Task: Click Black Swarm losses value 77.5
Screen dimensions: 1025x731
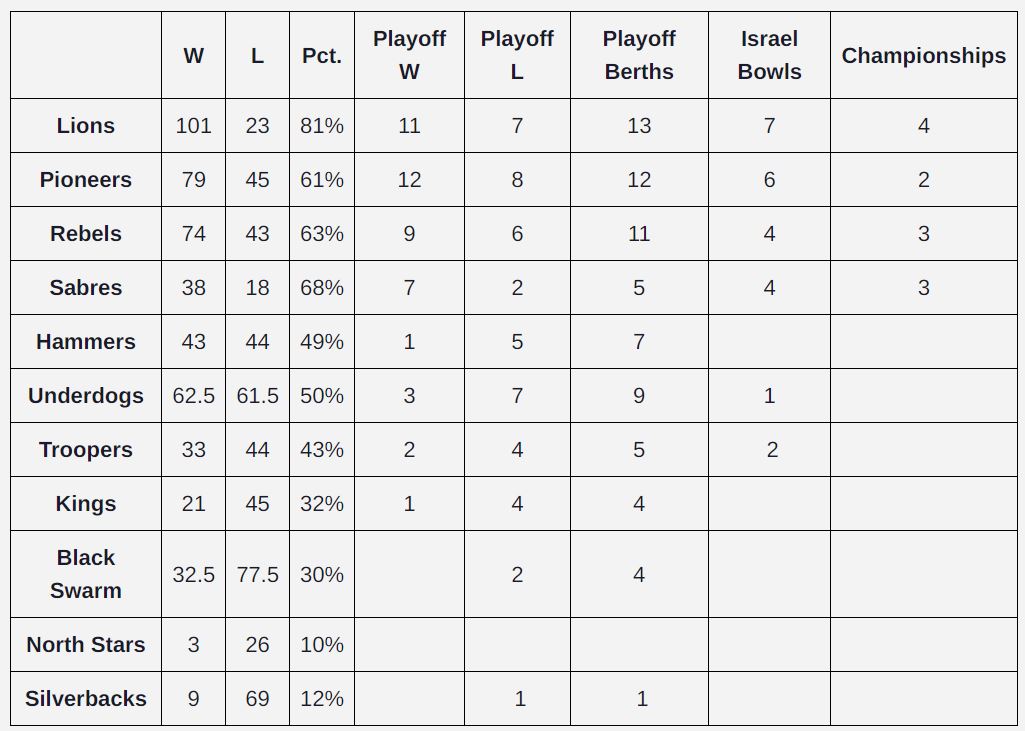Action: pos(258,574)
